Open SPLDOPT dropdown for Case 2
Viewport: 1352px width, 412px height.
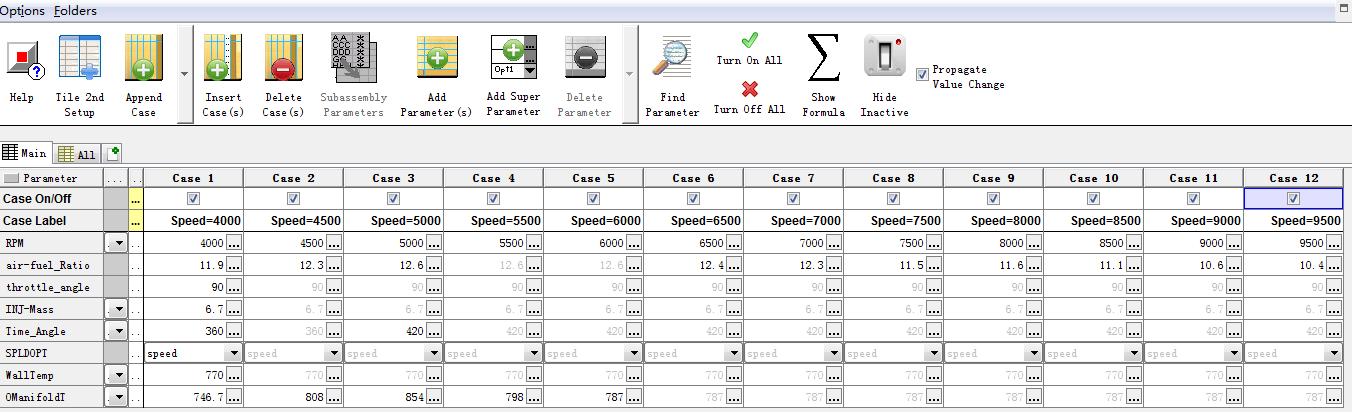click(333, 353)
